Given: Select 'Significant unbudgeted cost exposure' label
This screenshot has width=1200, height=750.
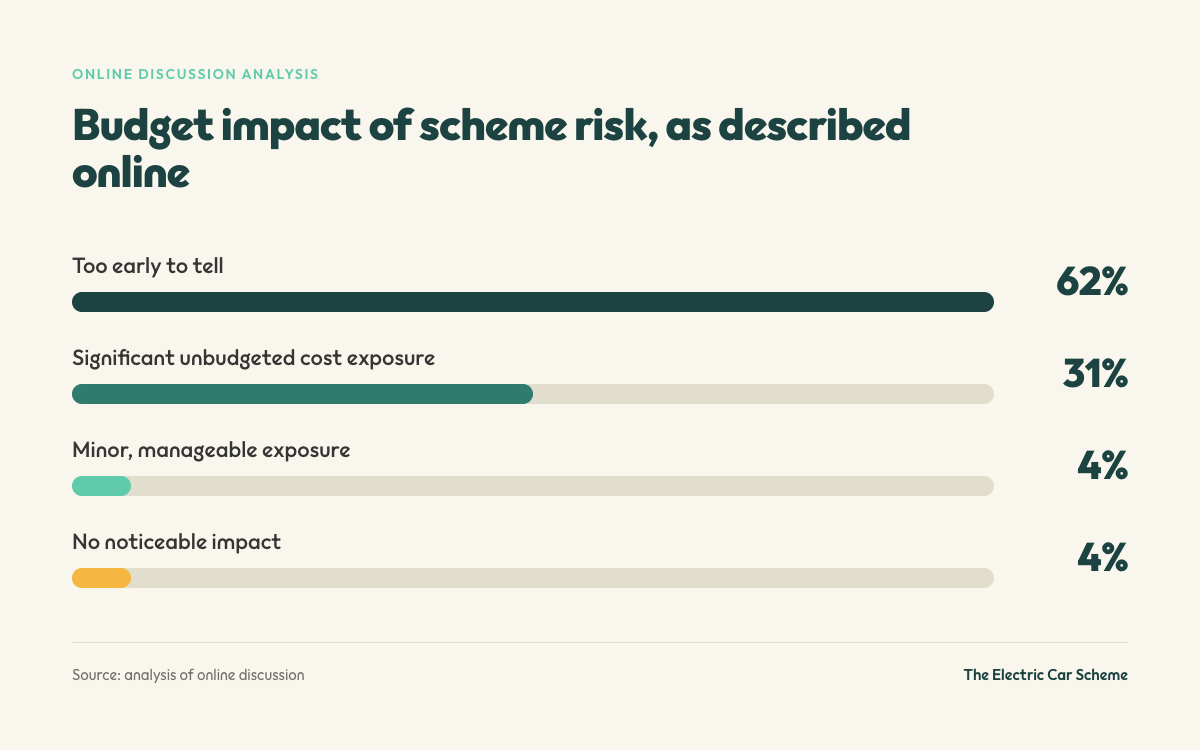Looking at the screenshot, I should click(x=253, y=358).
